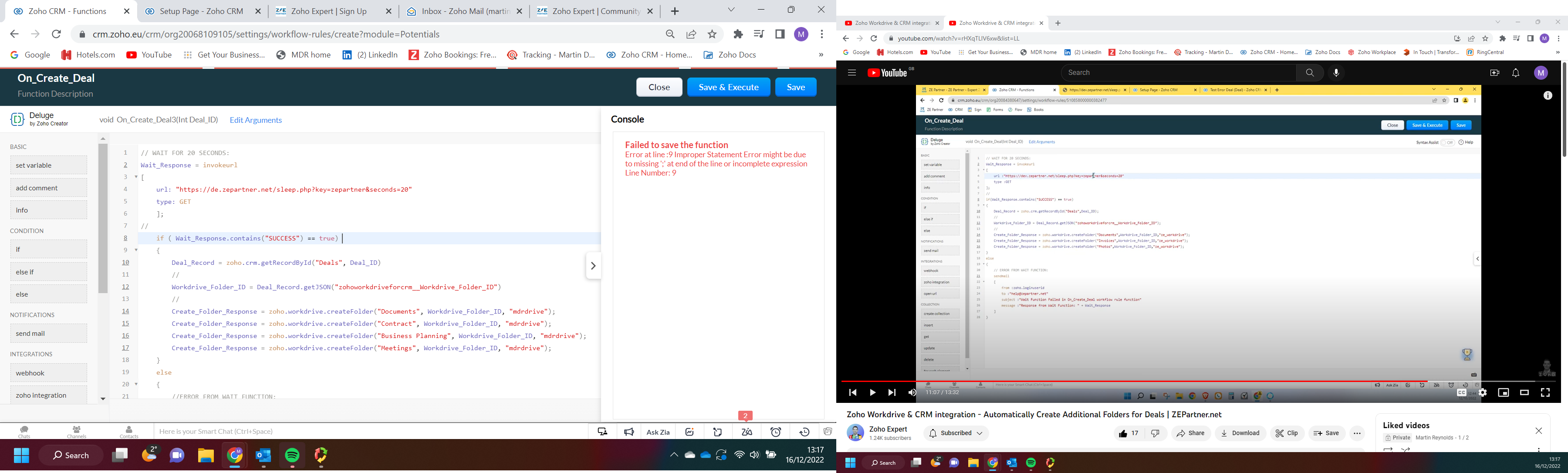Toggle YouTube closed captions CC

[1461, 393]
